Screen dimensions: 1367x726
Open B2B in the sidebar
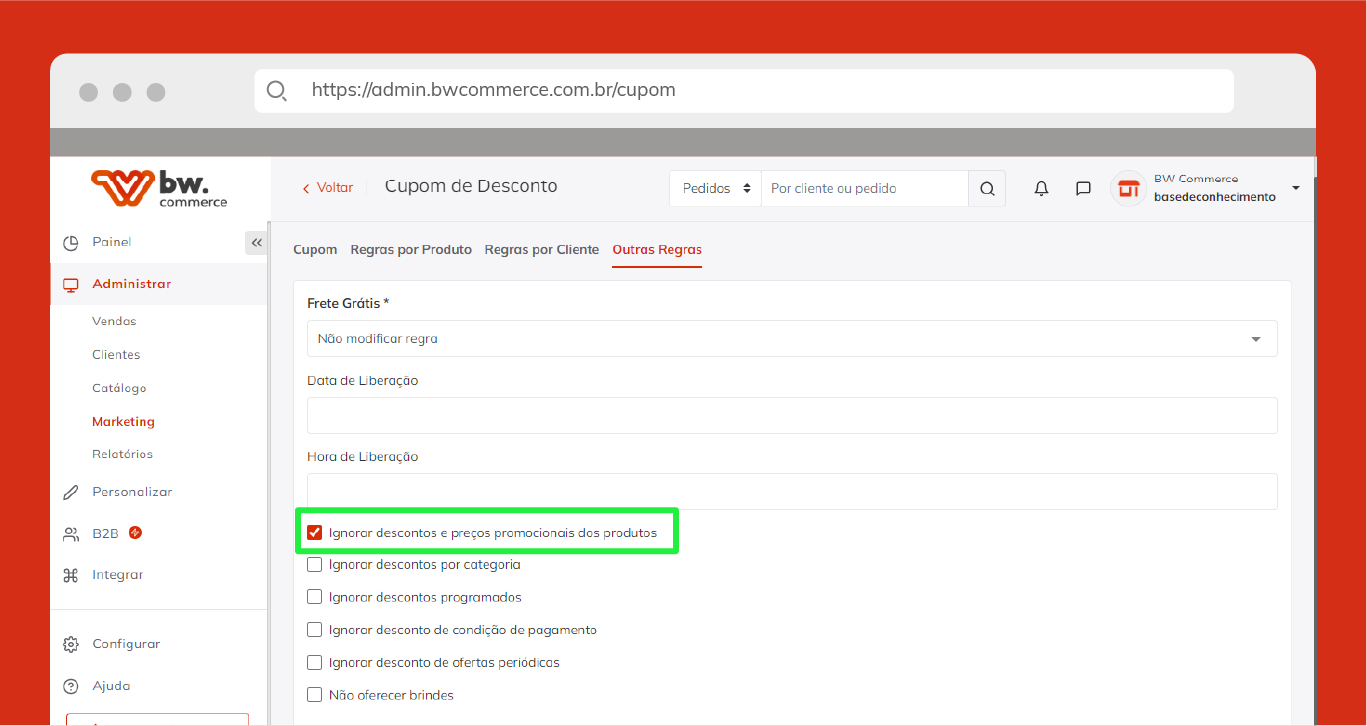click(x=105, y=534)
